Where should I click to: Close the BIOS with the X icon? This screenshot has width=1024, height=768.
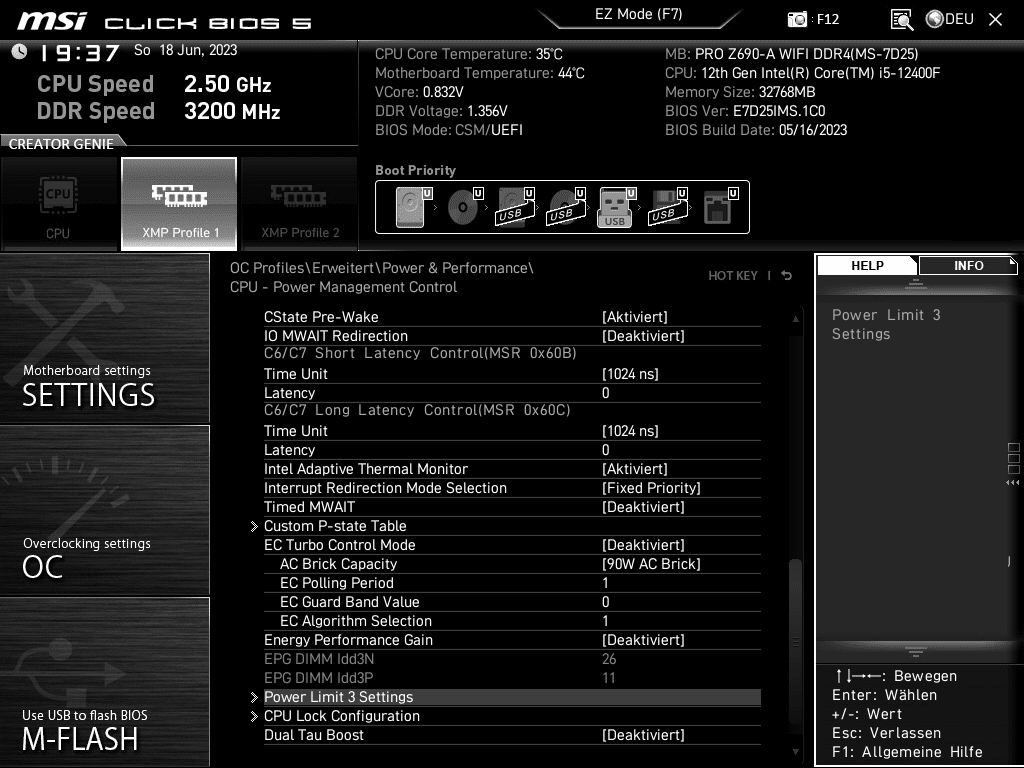pyautogui.click(x=995, y=20)
